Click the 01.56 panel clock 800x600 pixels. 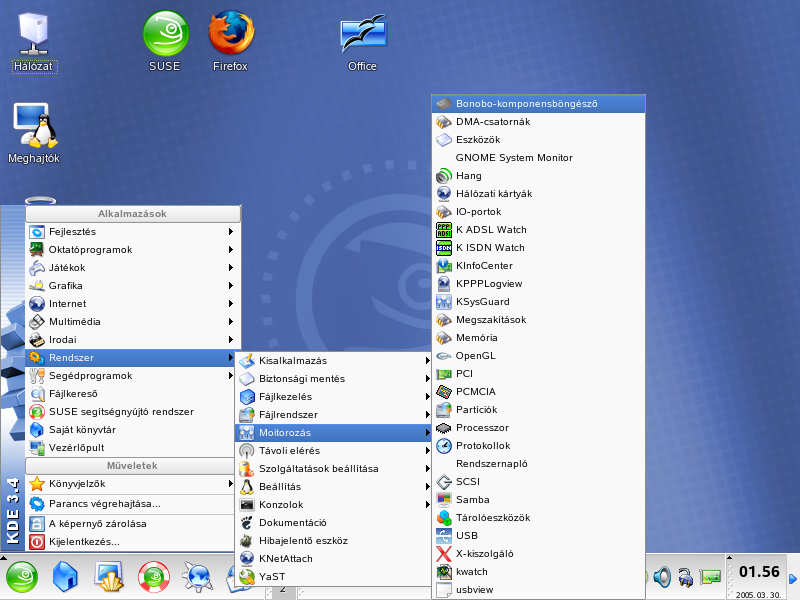[759, 572]
